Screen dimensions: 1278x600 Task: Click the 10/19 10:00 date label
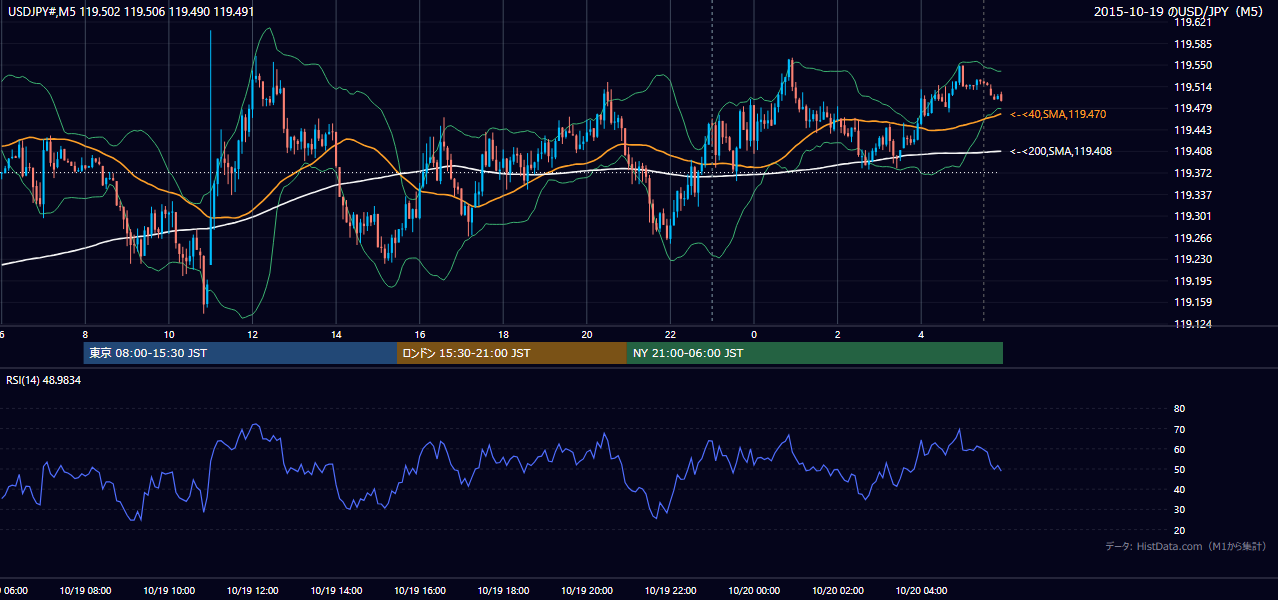169,591
